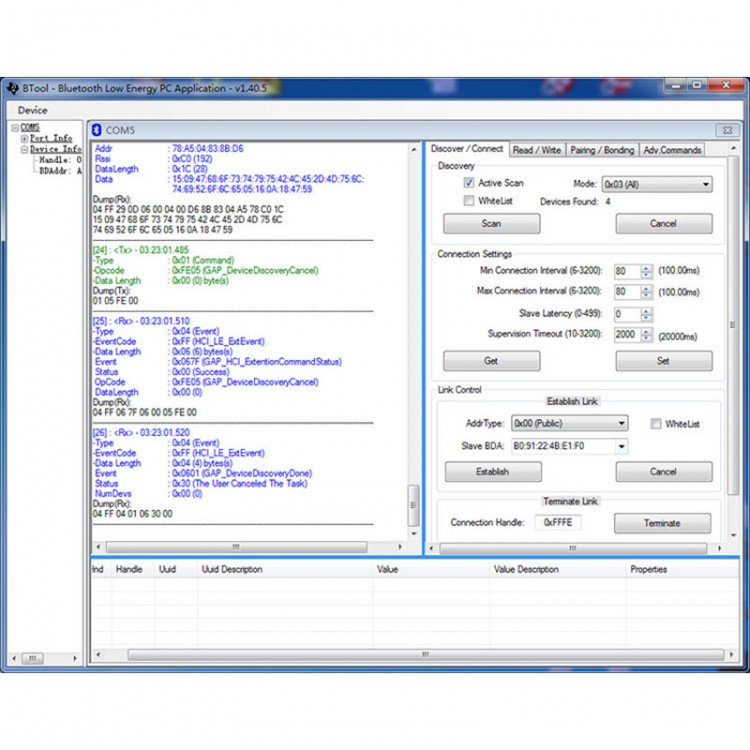The width and height of the screenshot is (750, 750).
Task: Click the Slave BDA address text
Action: coord(549,446)
